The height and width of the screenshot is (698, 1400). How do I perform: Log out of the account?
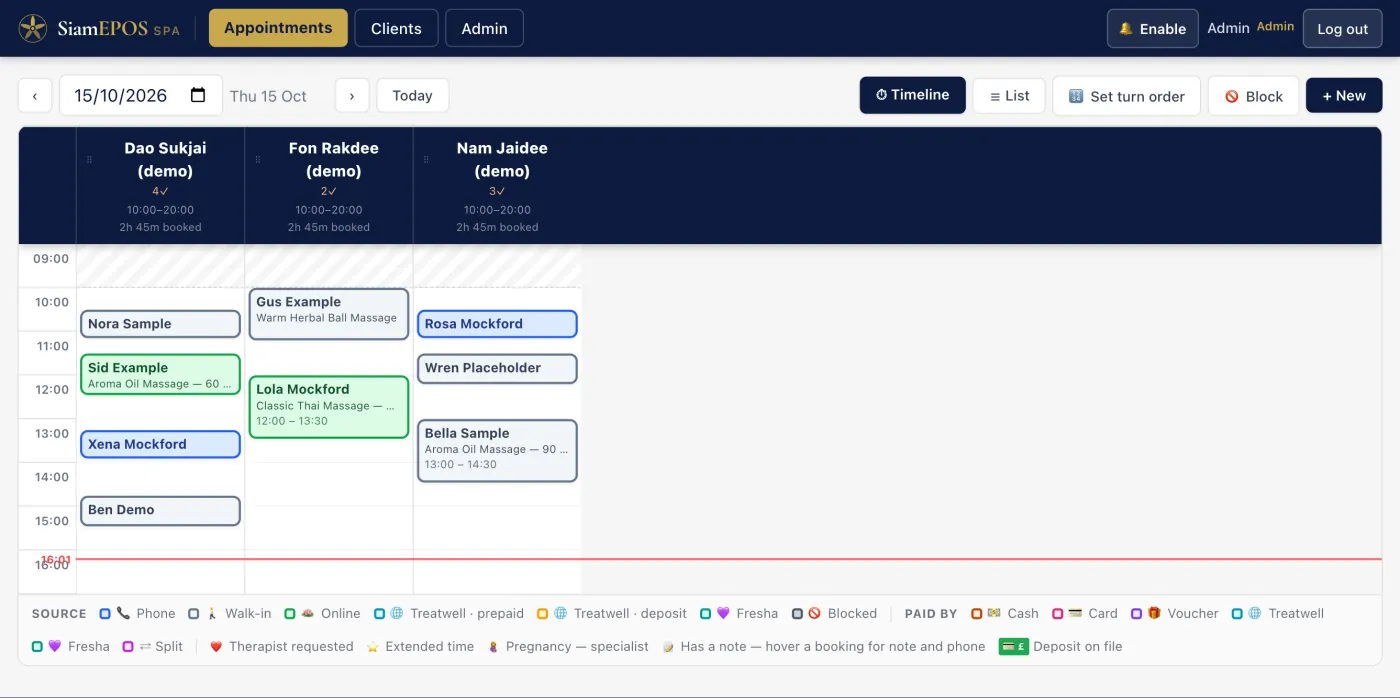click(x=1342, y=28)
